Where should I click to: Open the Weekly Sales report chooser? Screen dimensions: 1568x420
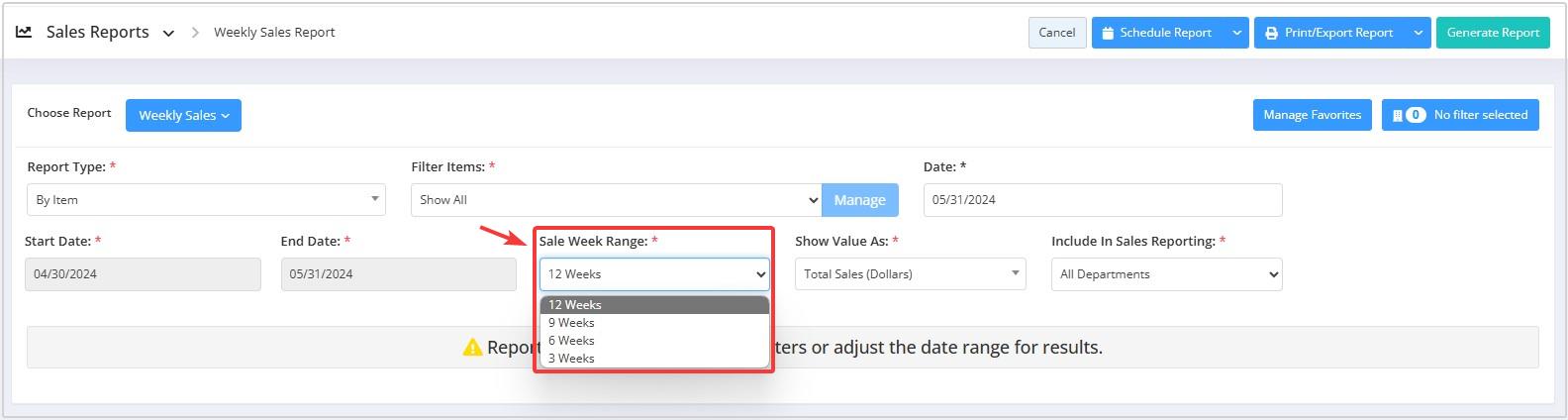point(183,115)
